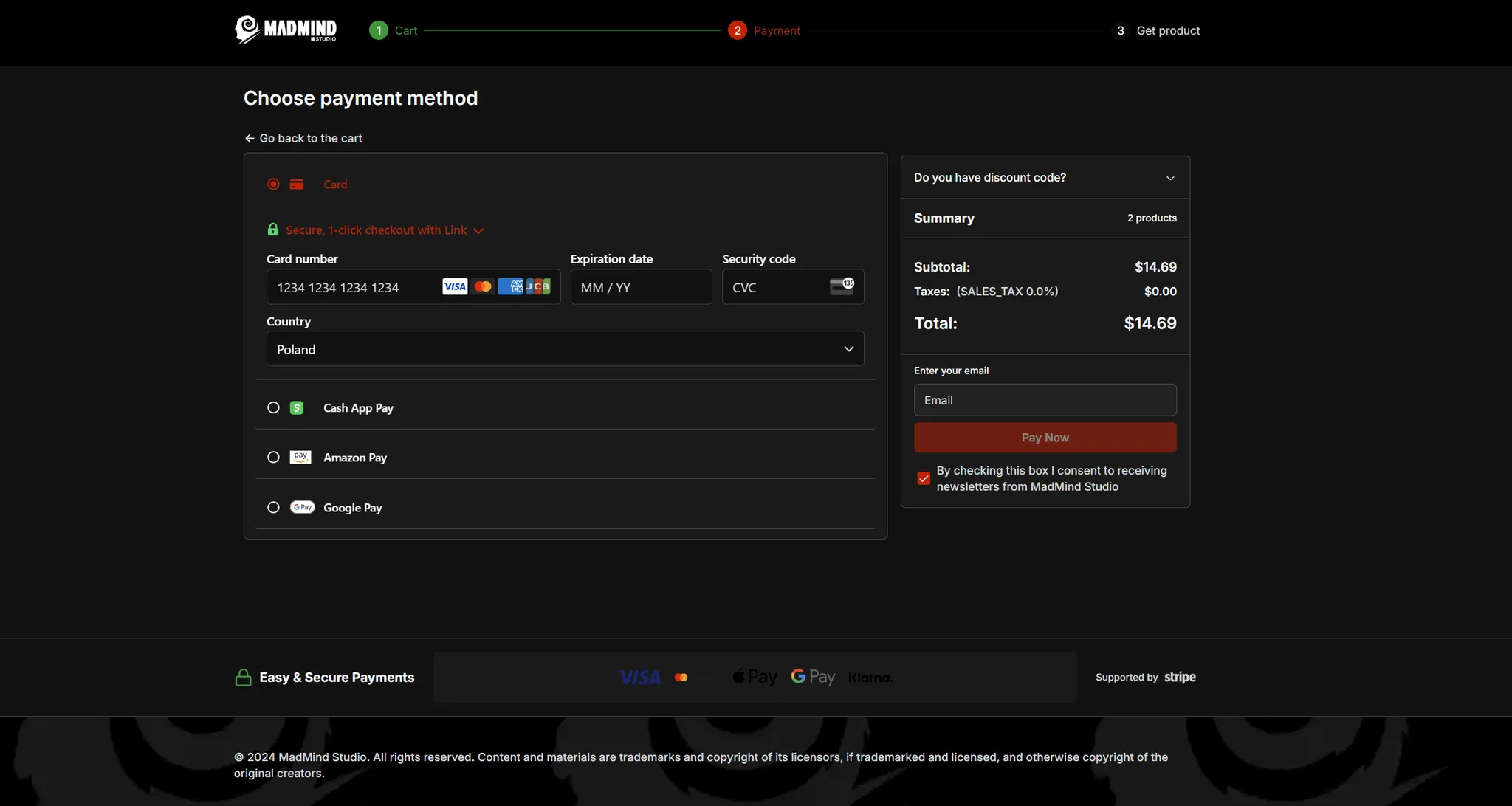This screenshot has height=806, width=1512.
Task: Click the Stripe logo in footer
Action: point(1180,677)
